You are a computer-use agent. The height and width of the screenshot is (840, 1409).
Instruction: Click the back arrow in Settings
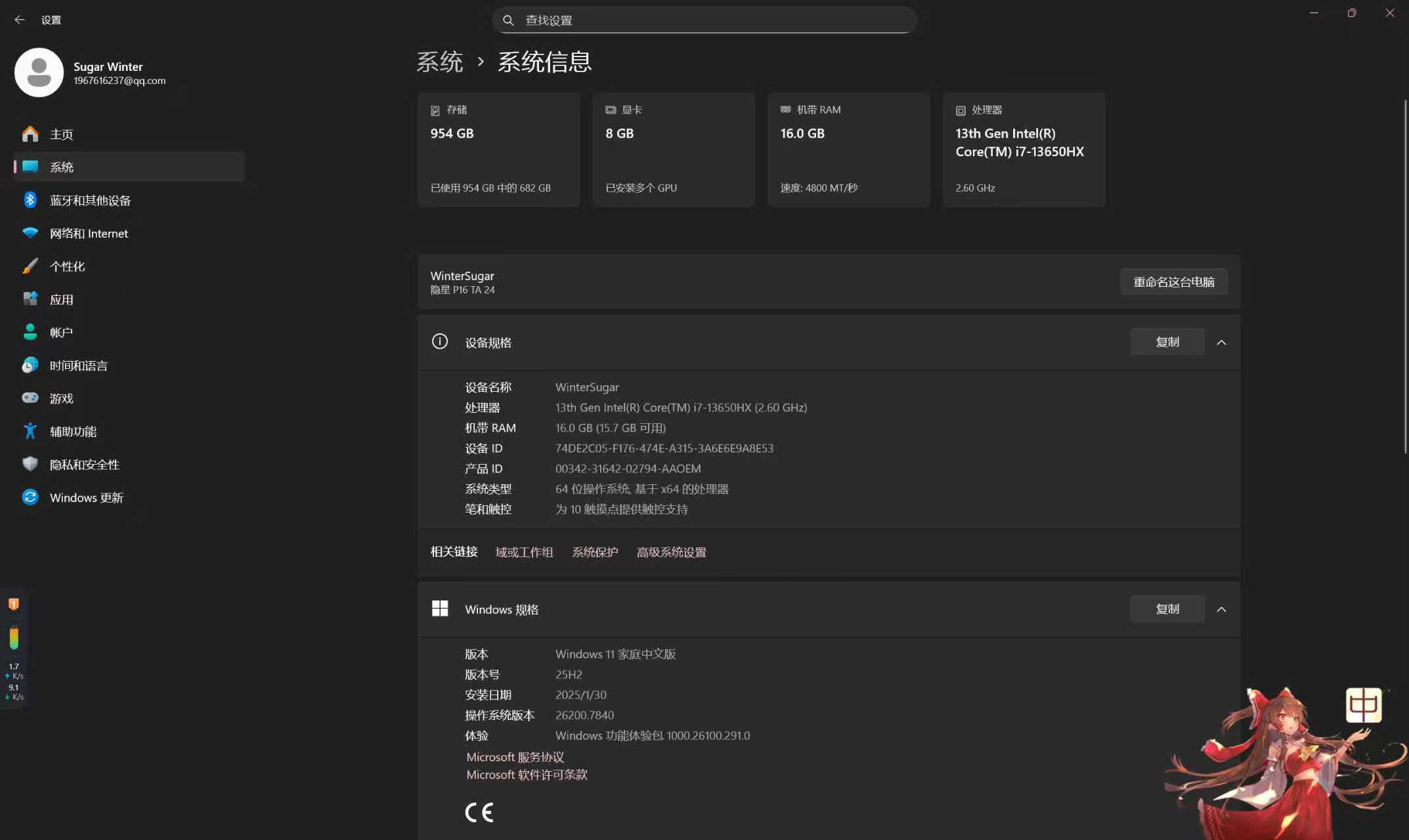[x=20, y=20]
